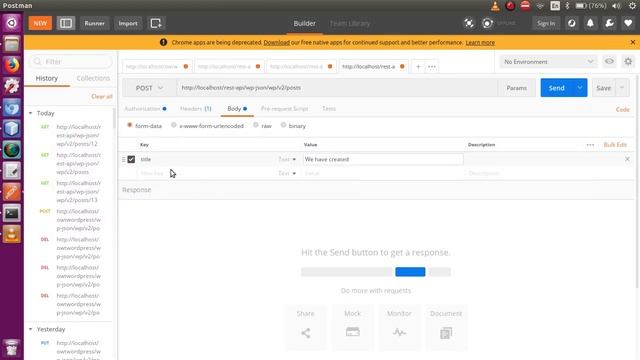Open the Send dropdown arrow
640x360 pixels.
point(580,88)
